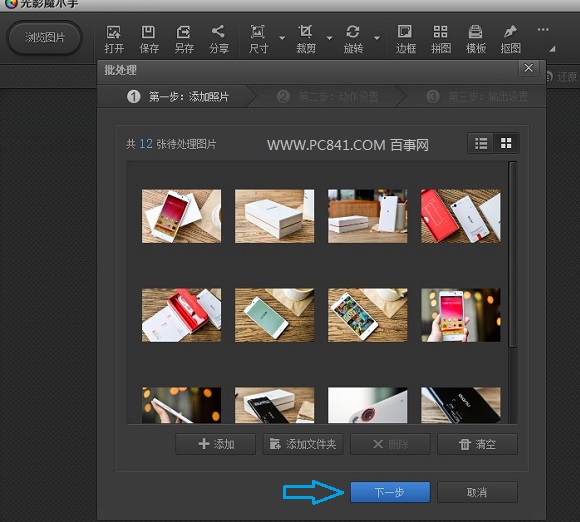Select the 旋转 rotate tool

click(x=353, y=39)
